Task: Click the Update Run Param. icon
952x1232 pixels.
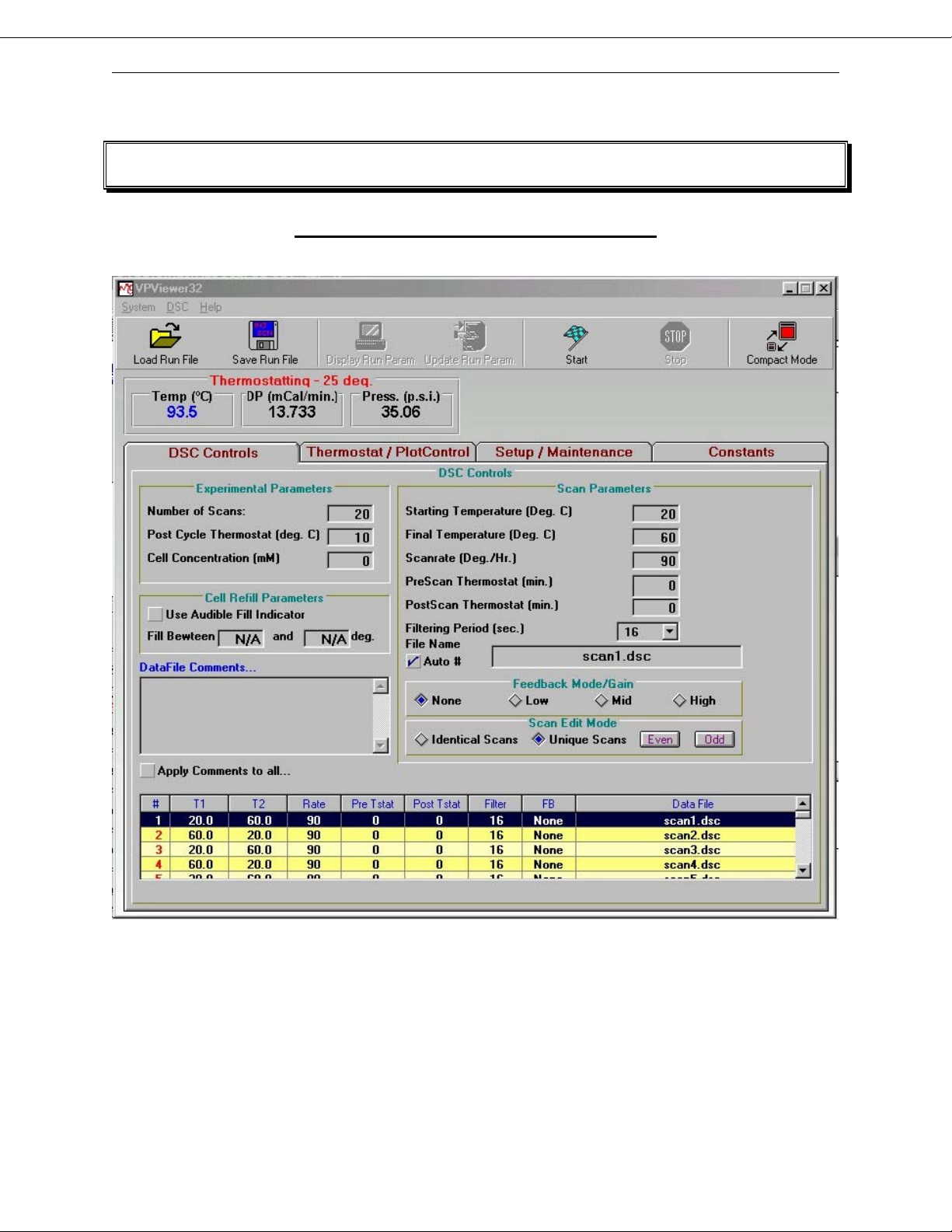Action: (470, 336)
